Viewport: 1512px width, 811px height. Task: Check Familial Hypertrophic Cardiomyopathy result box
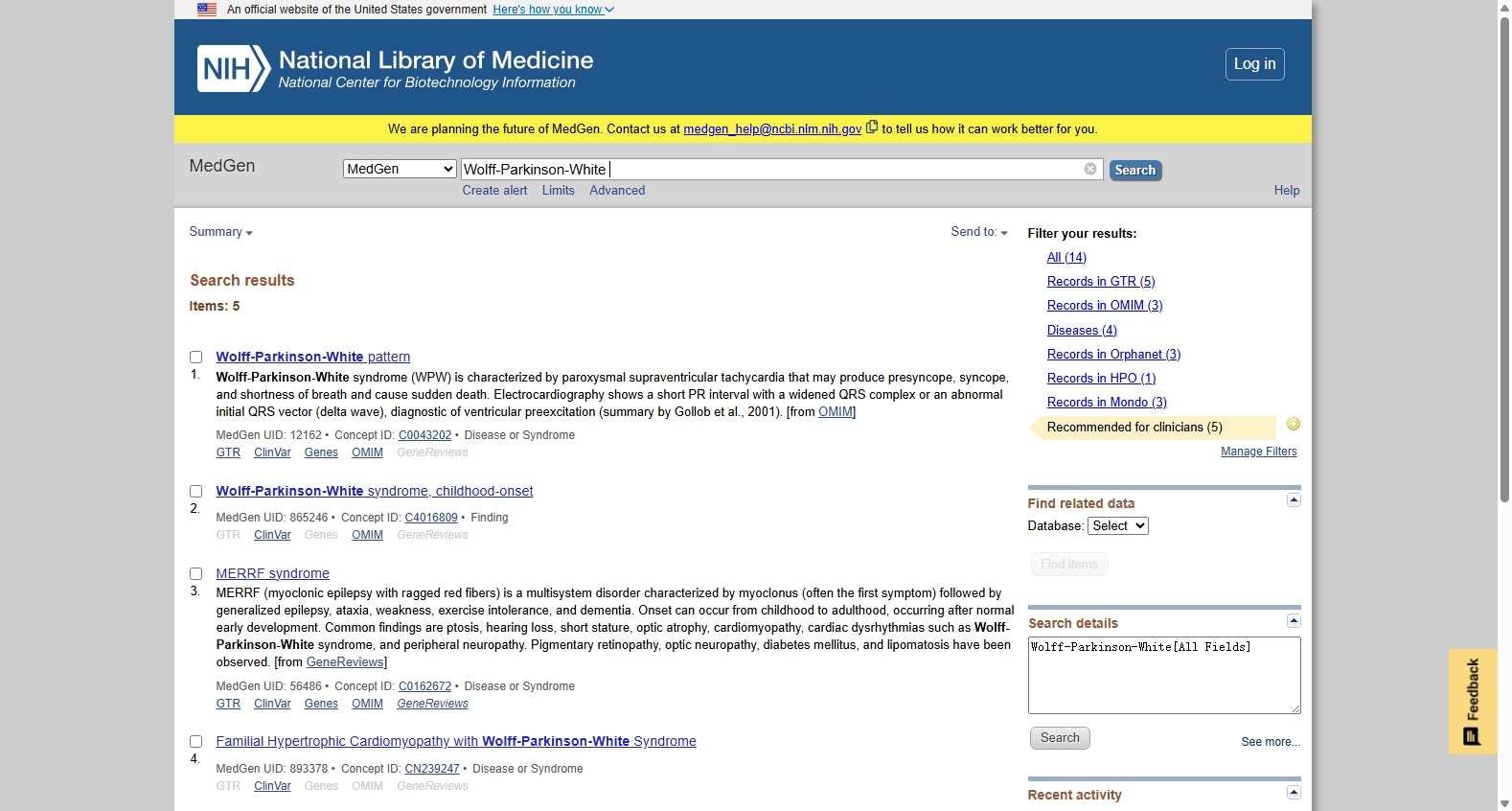[x=195, y=742]
